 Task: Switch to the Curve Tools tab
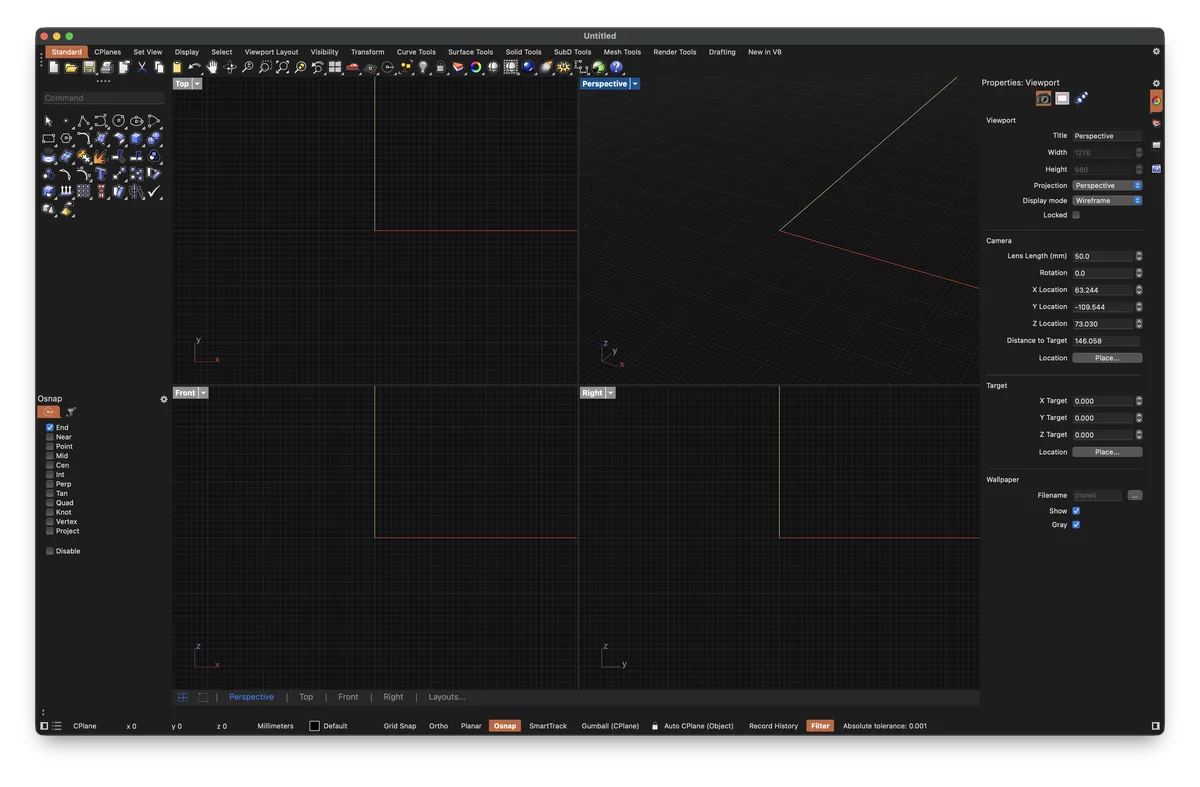[416, 52]
